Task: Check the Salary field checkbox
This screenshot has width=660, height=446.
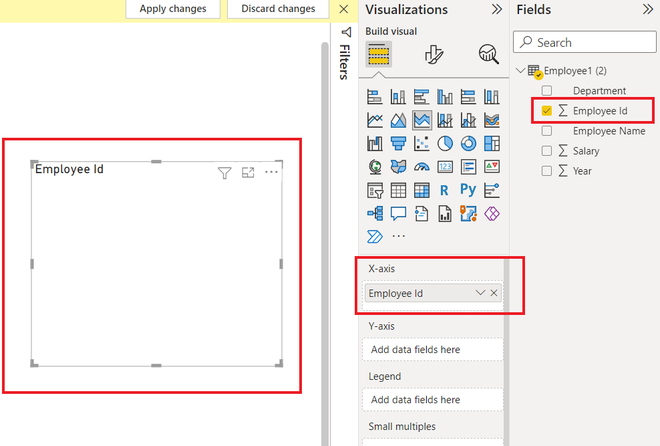Action: point(546,151)
